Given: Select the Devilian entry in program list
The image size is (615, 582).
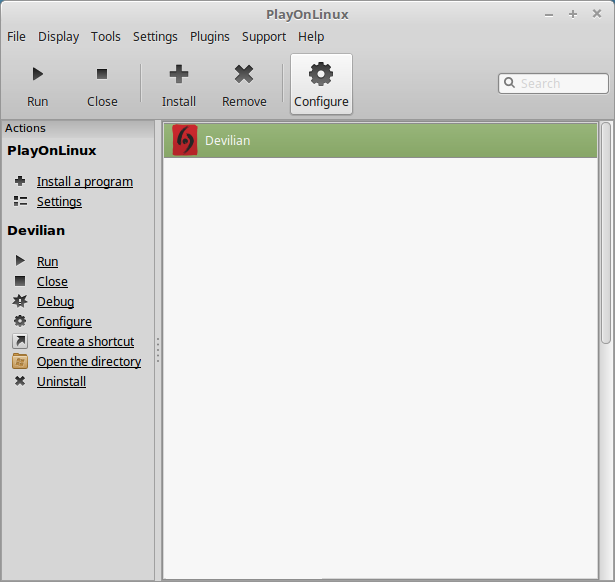Looking at the screenshot, I should pos(380,140).
